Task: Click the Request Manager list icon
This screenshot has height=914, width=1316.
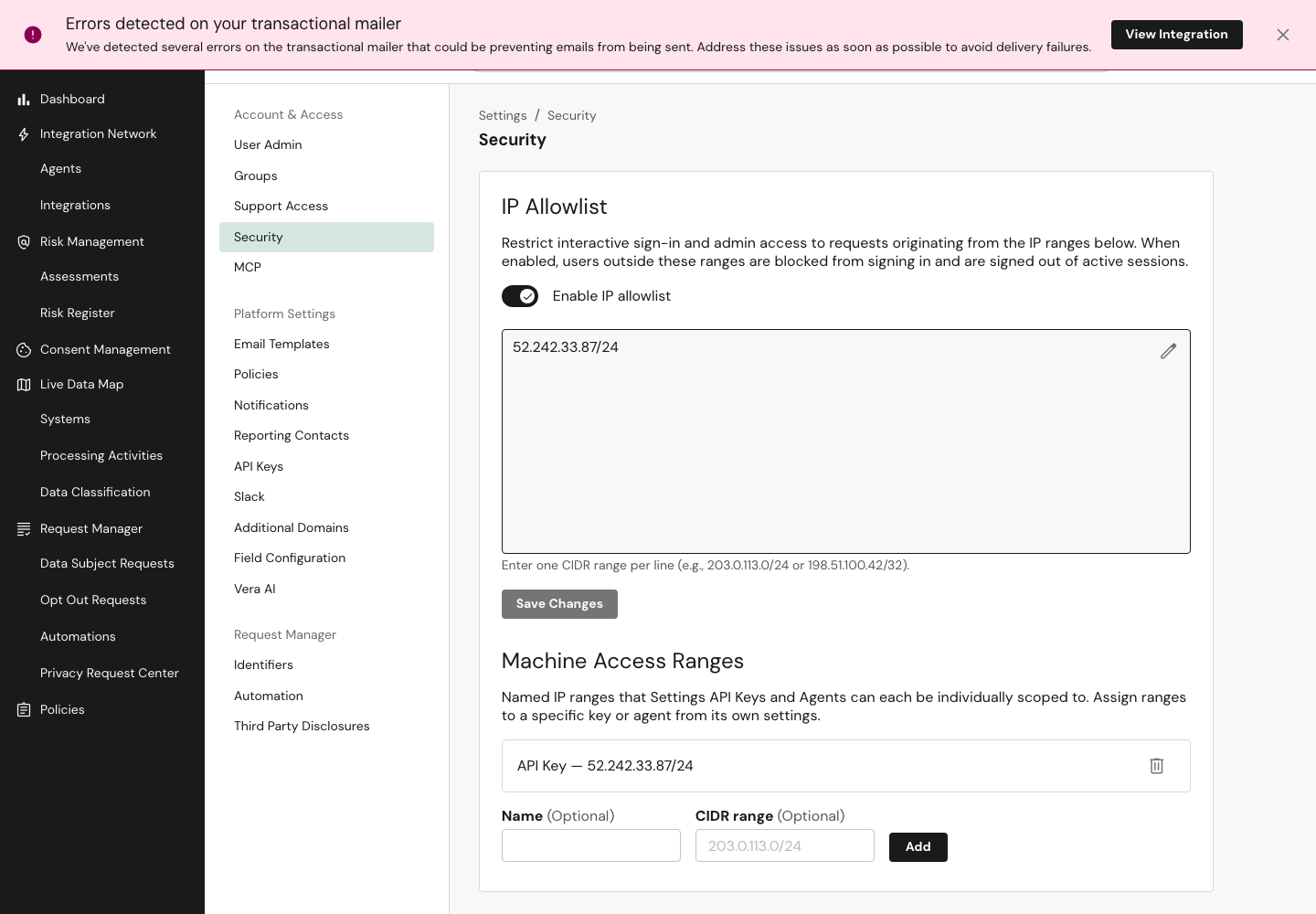Action: point(24,529)
